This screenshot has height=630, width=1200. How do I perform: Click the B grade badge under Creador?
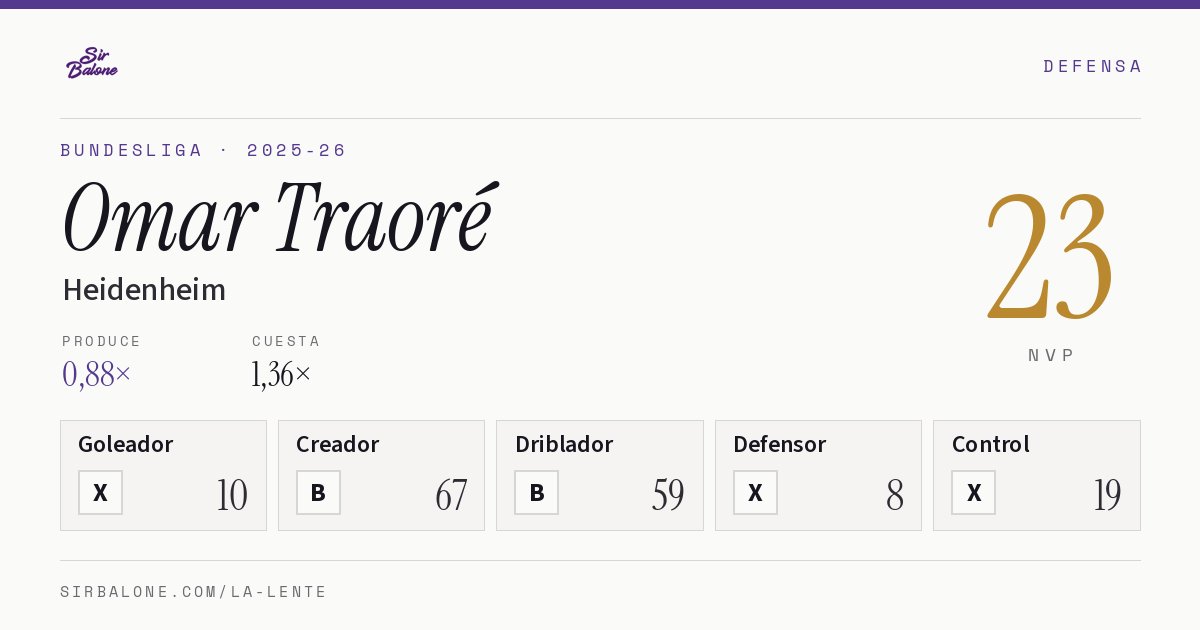[318, 493]
